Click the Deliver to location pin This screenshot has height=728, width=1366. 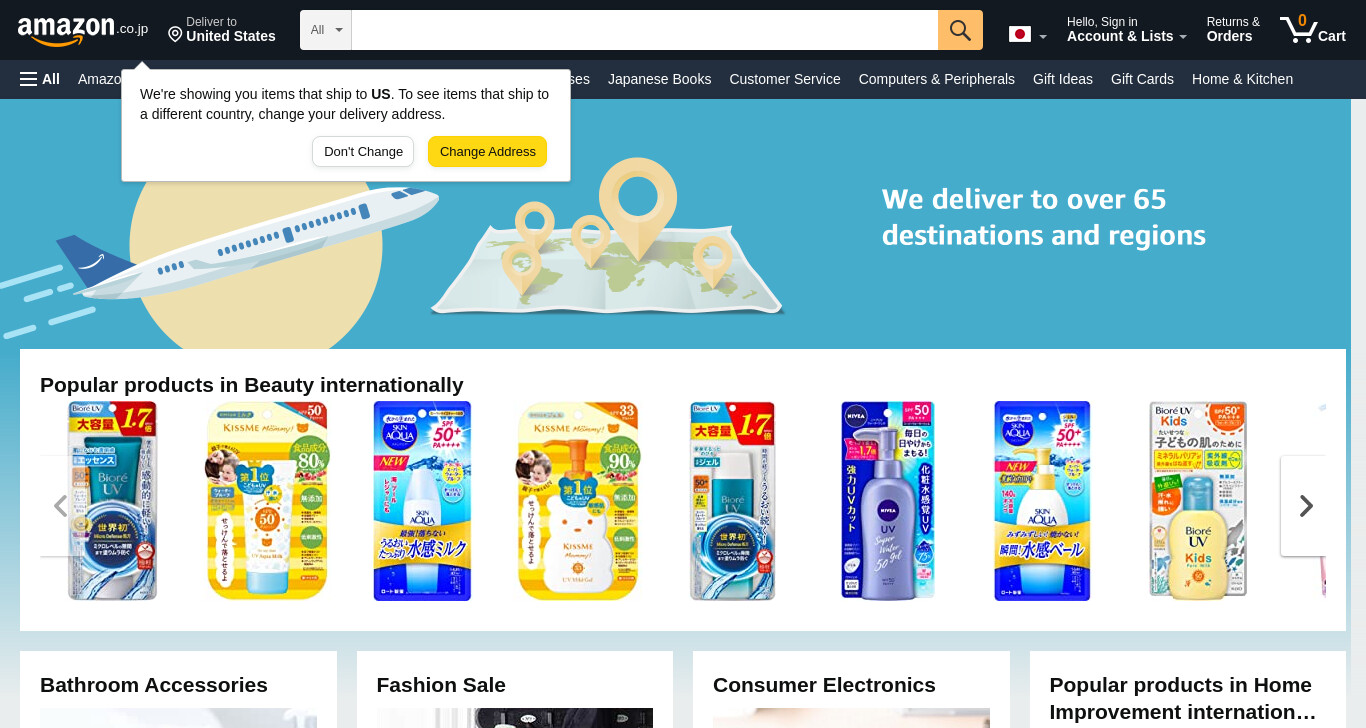[x=175, y=35]
